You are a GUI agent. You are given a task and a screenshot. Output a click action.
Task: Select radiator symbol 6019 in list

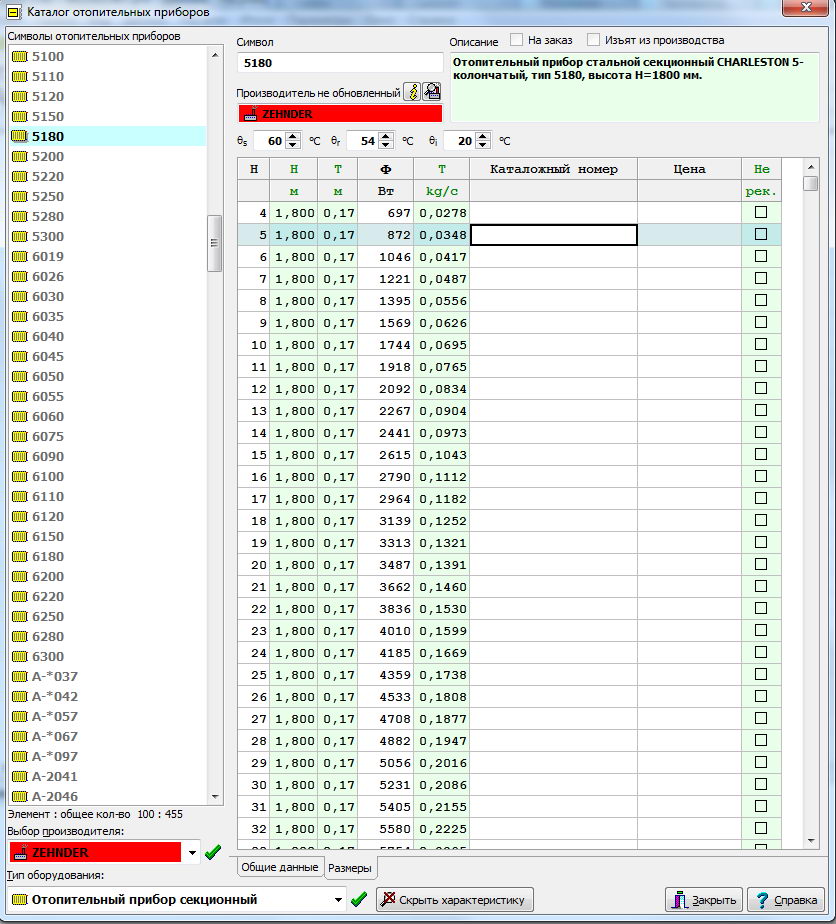click(47, 256)
